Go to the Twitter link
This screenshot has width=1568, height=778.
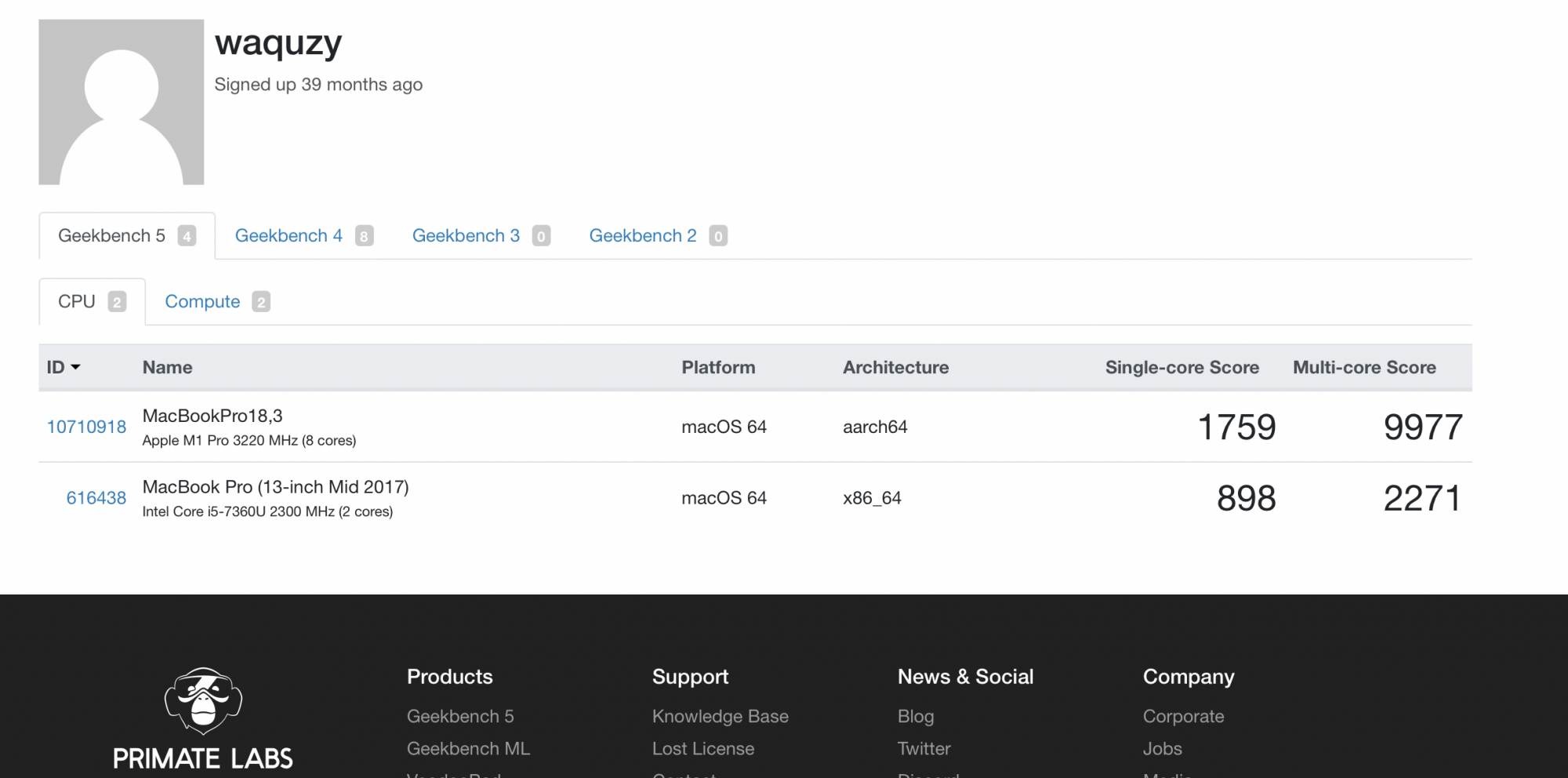[924, 748]
